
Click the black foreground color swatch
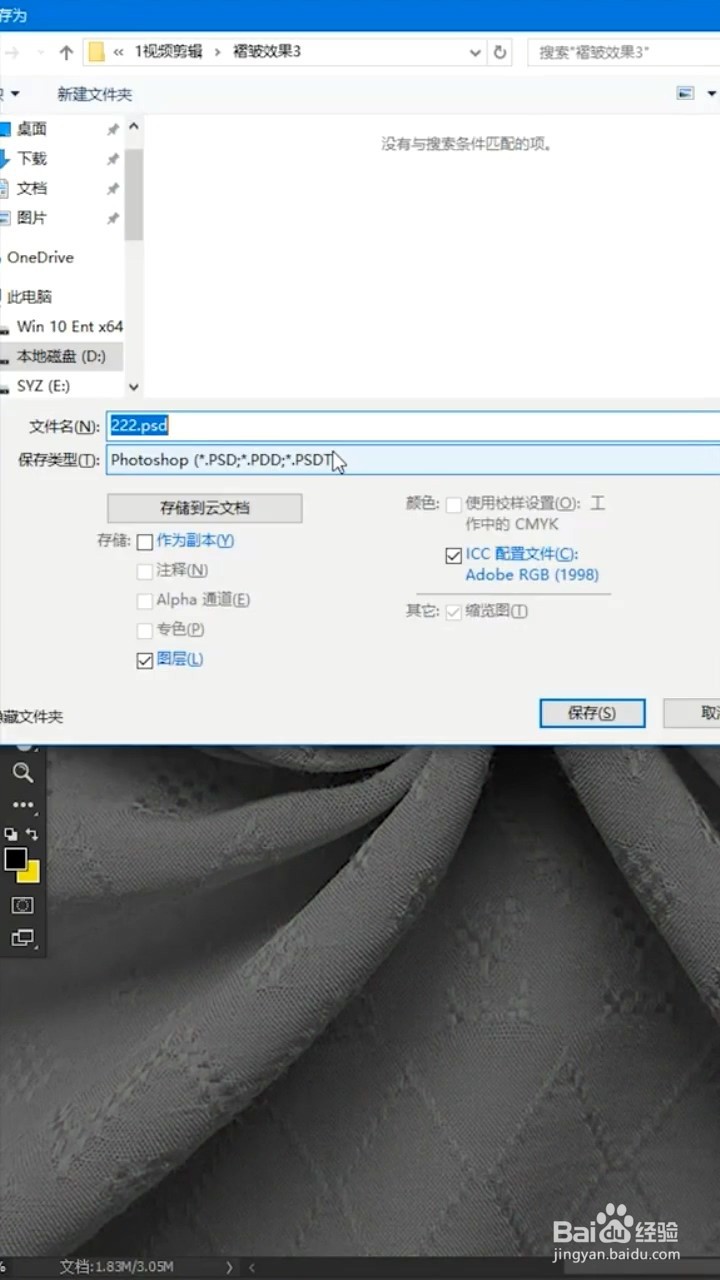14,859
